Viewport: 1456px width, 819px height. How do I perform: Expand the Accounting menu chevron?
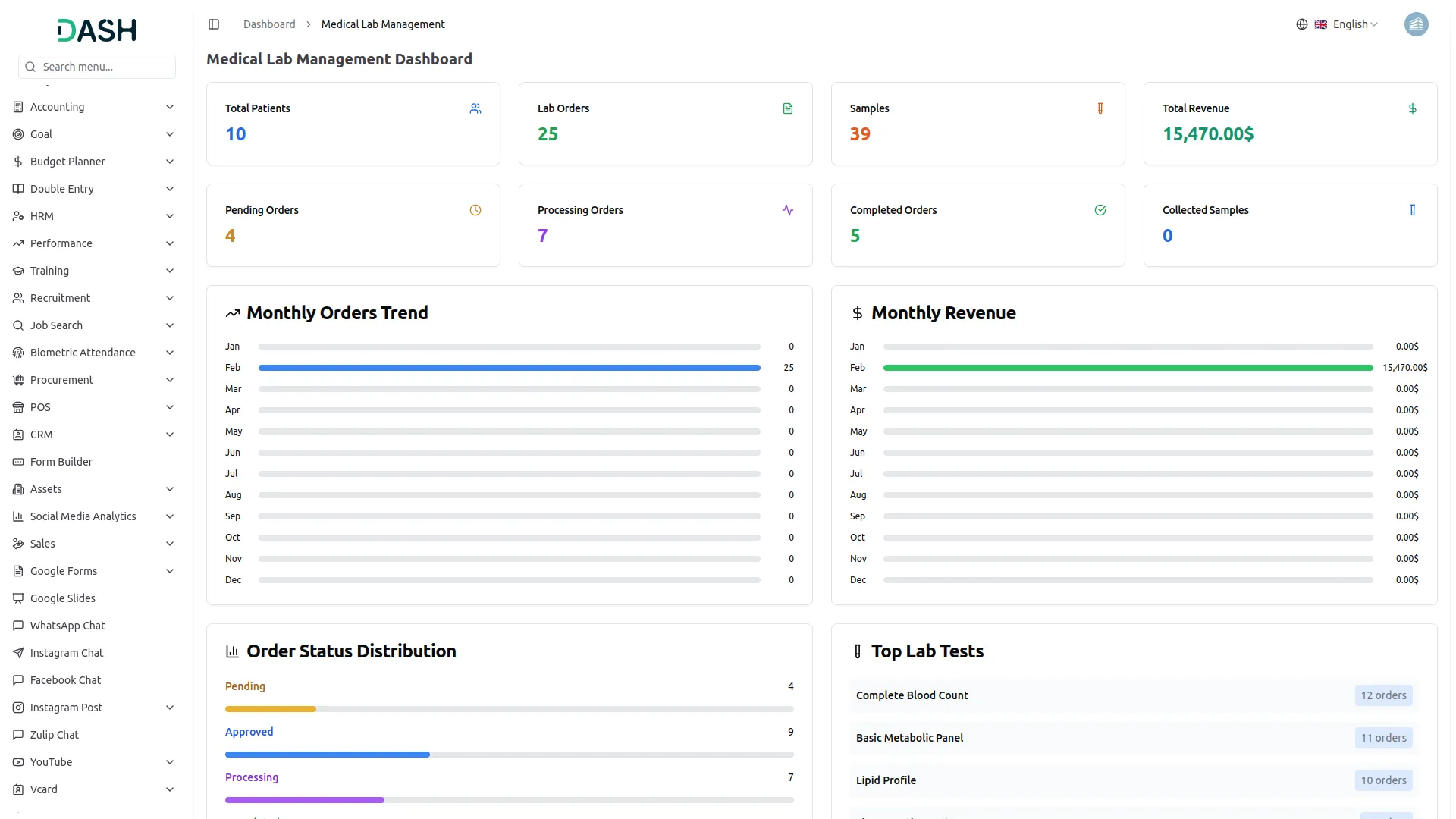click(x=170, y=107)
